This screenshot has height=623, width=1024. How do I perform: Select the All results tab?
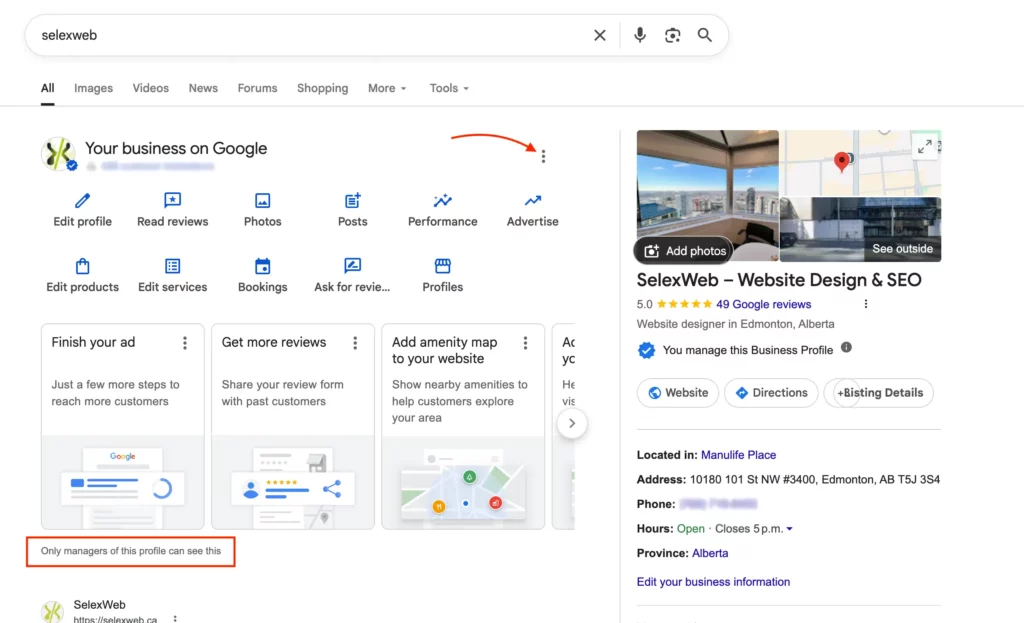[48, 88]
